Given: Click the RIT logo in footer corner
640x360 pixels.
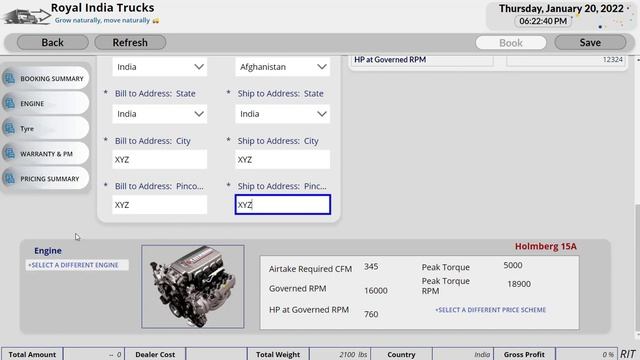Looking at the screenshot, I should pos(628,354).
